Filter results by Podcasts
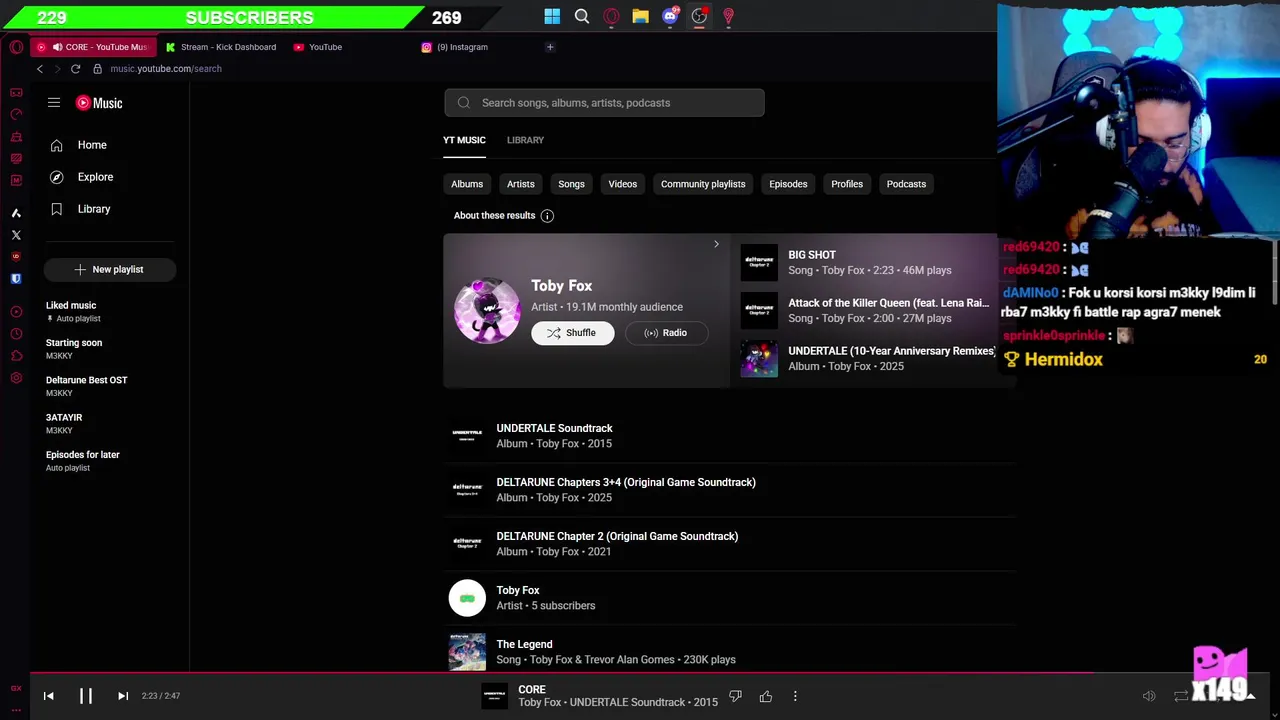 [906, 184]
